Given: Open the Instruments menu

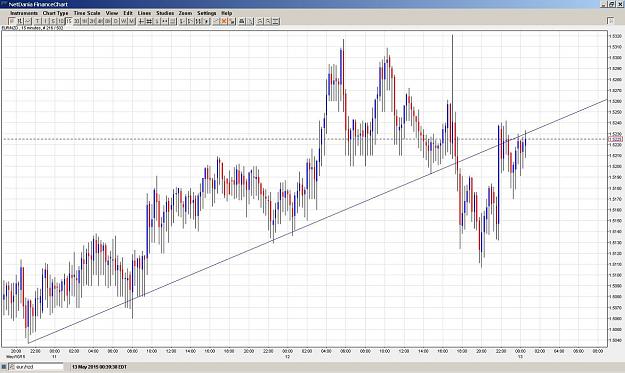Looking at the screenshot, I should (x=24, y=13).
